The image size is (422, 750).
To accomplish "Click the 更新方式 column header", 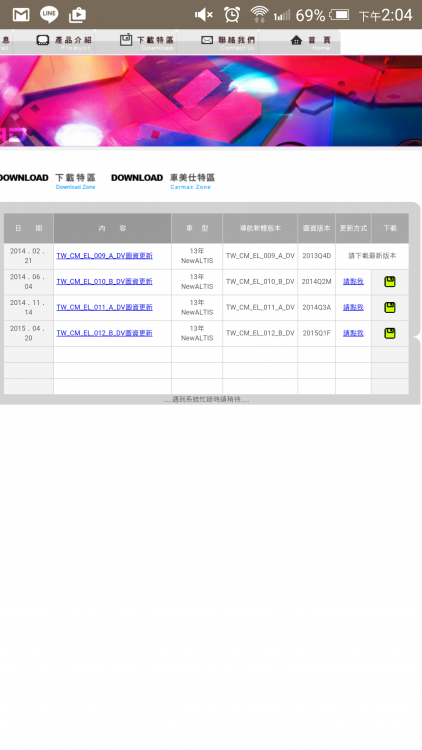I will coord(353,228).
